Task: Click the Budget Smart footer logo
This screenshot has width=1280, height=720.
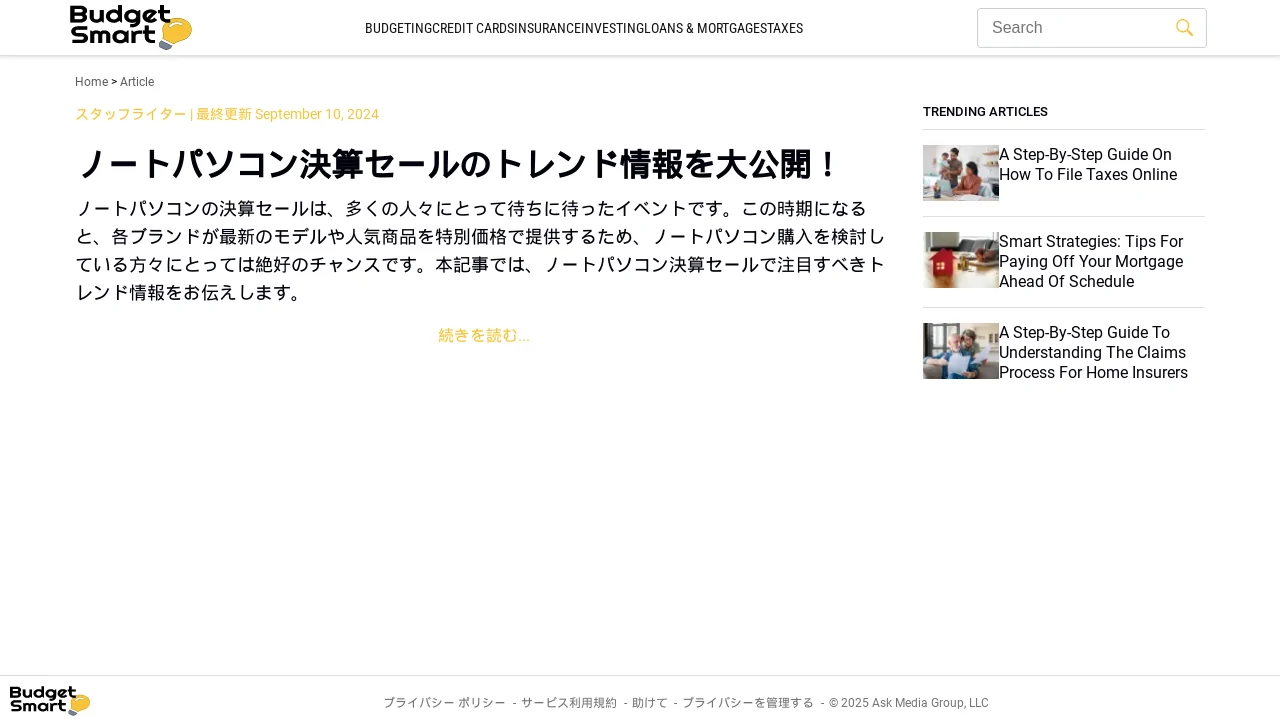Action: pos(50,700)
